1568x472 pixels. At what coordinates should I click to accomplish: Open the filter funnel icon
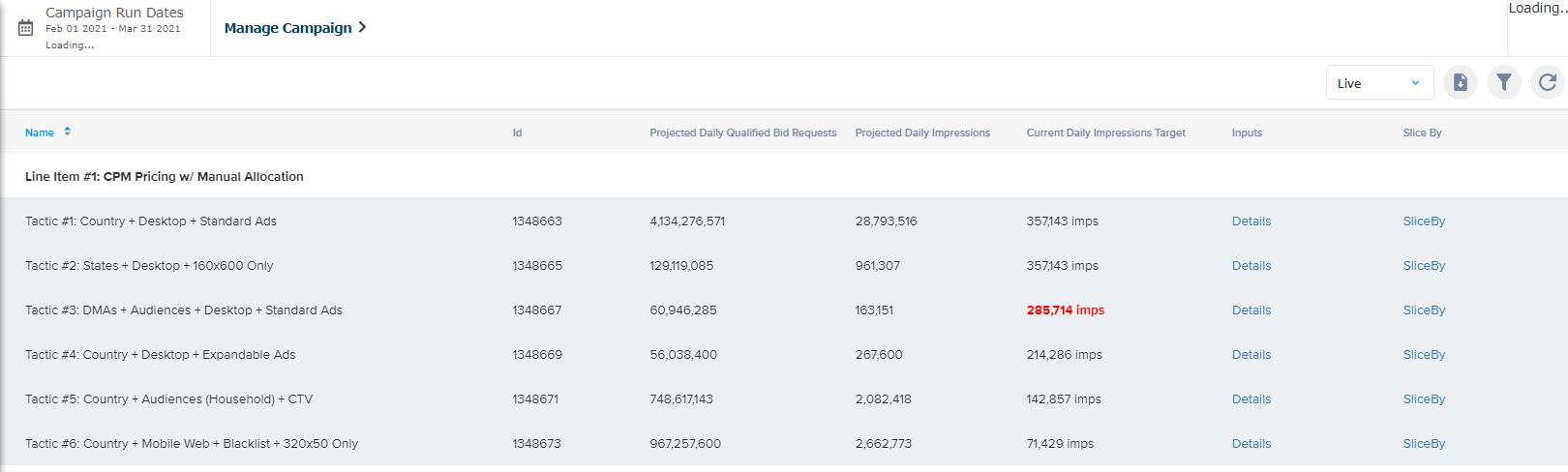[1503, 83]
